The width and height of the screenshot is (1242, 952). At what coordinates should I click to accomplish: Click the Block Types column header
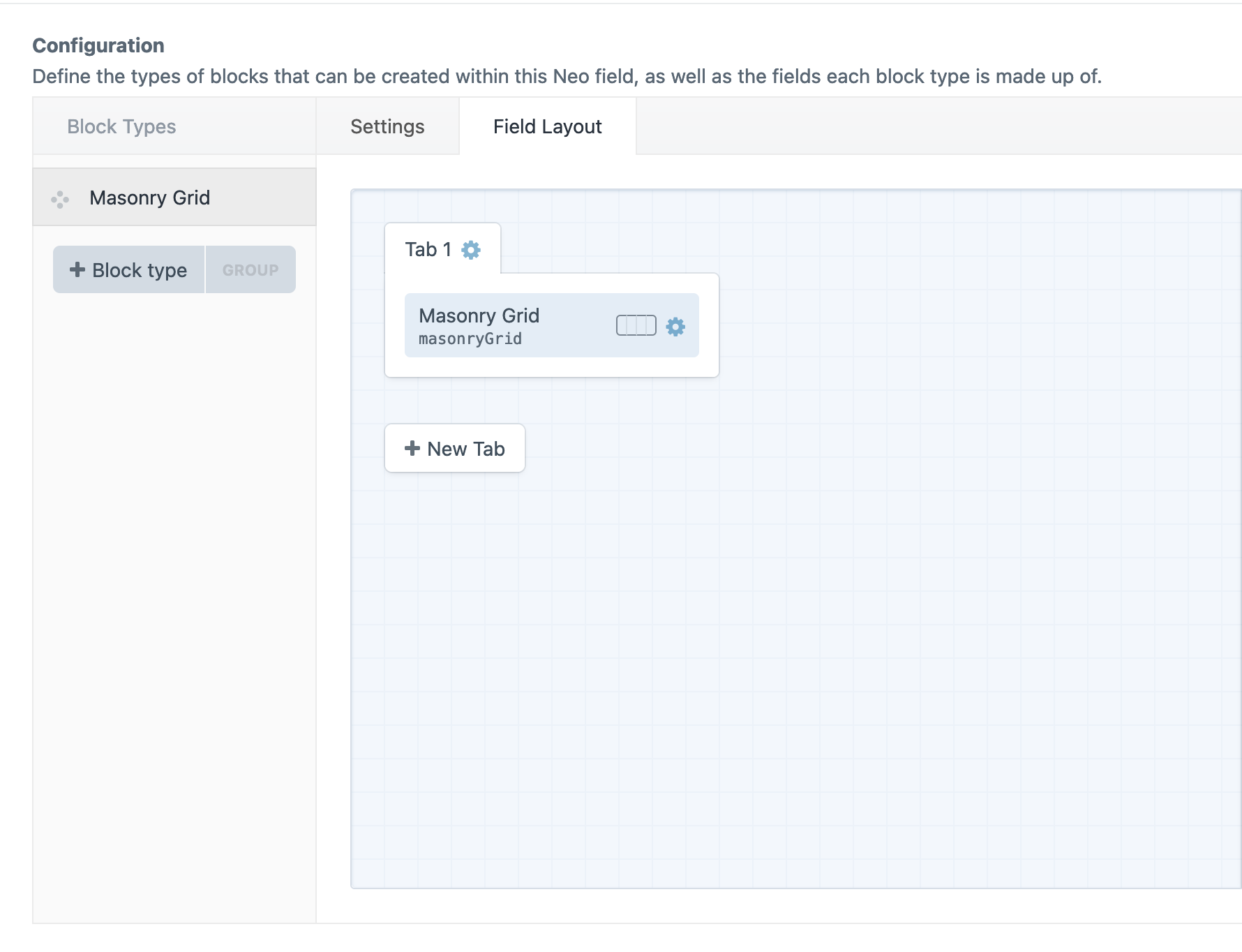[121, 126]
